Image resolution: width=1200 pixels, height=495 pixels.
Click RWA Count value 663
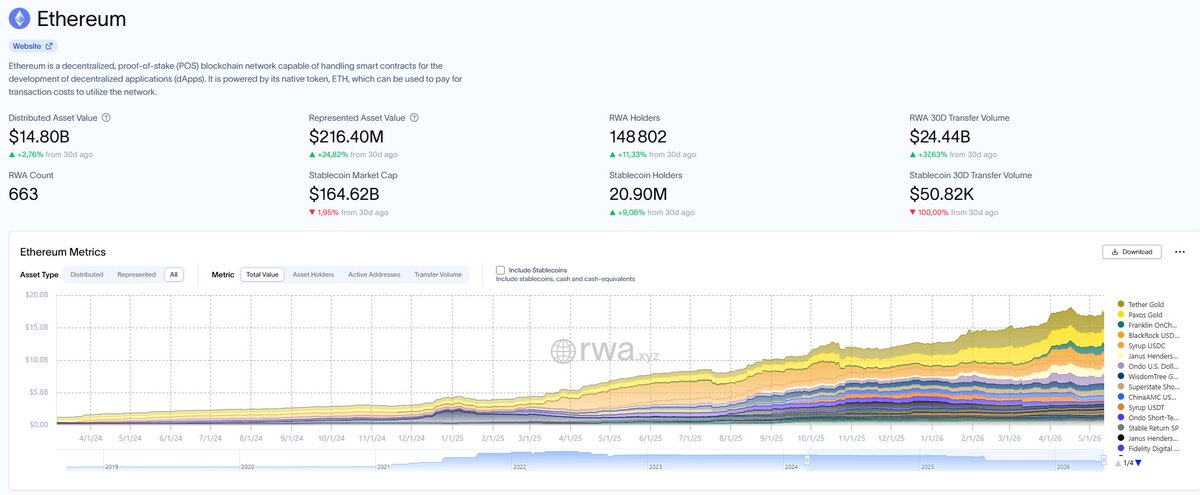tap(23, 194)
